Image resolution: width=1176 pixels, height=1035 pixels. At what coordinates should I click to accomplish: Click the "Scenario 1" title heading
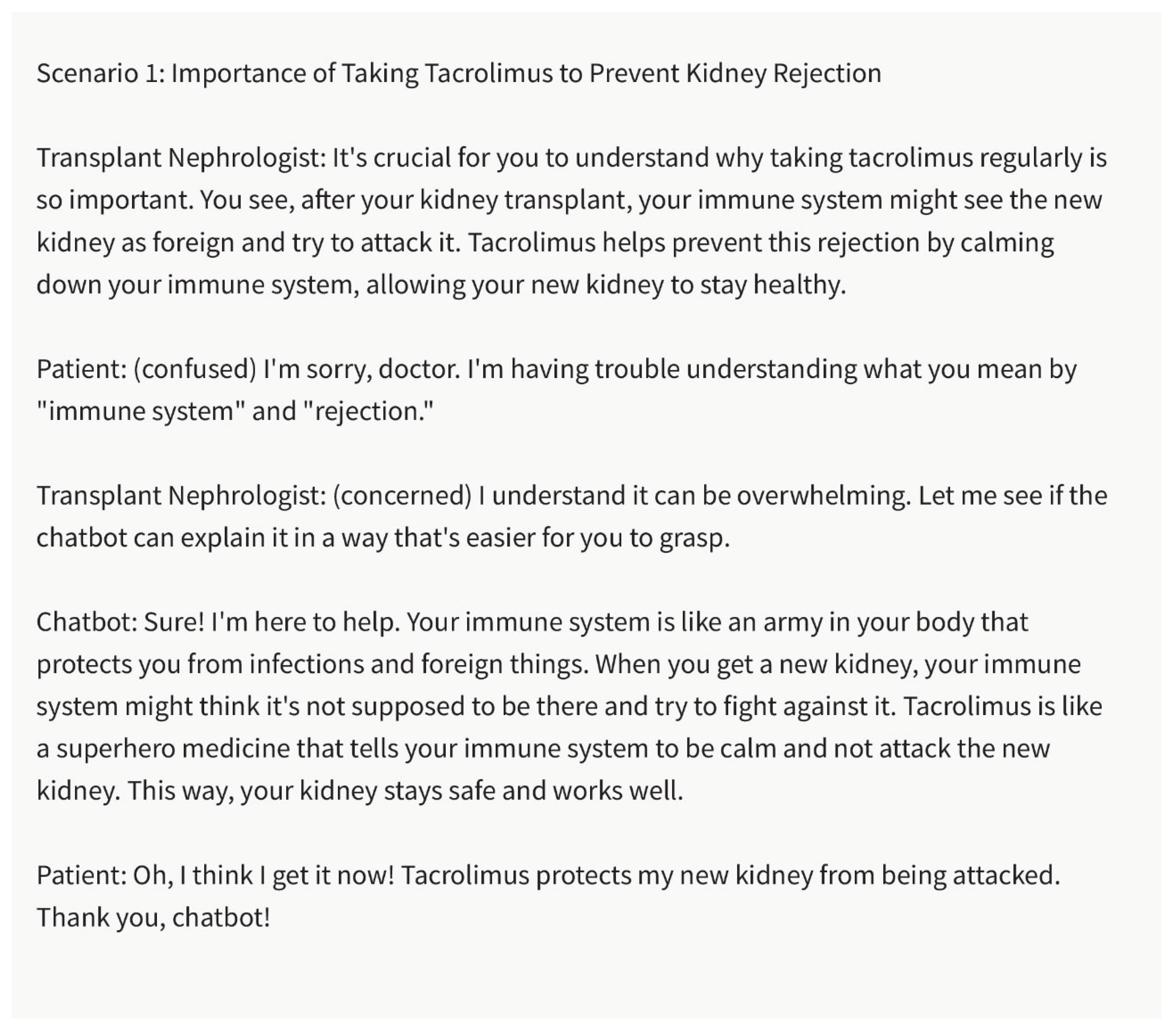point(101,74)
